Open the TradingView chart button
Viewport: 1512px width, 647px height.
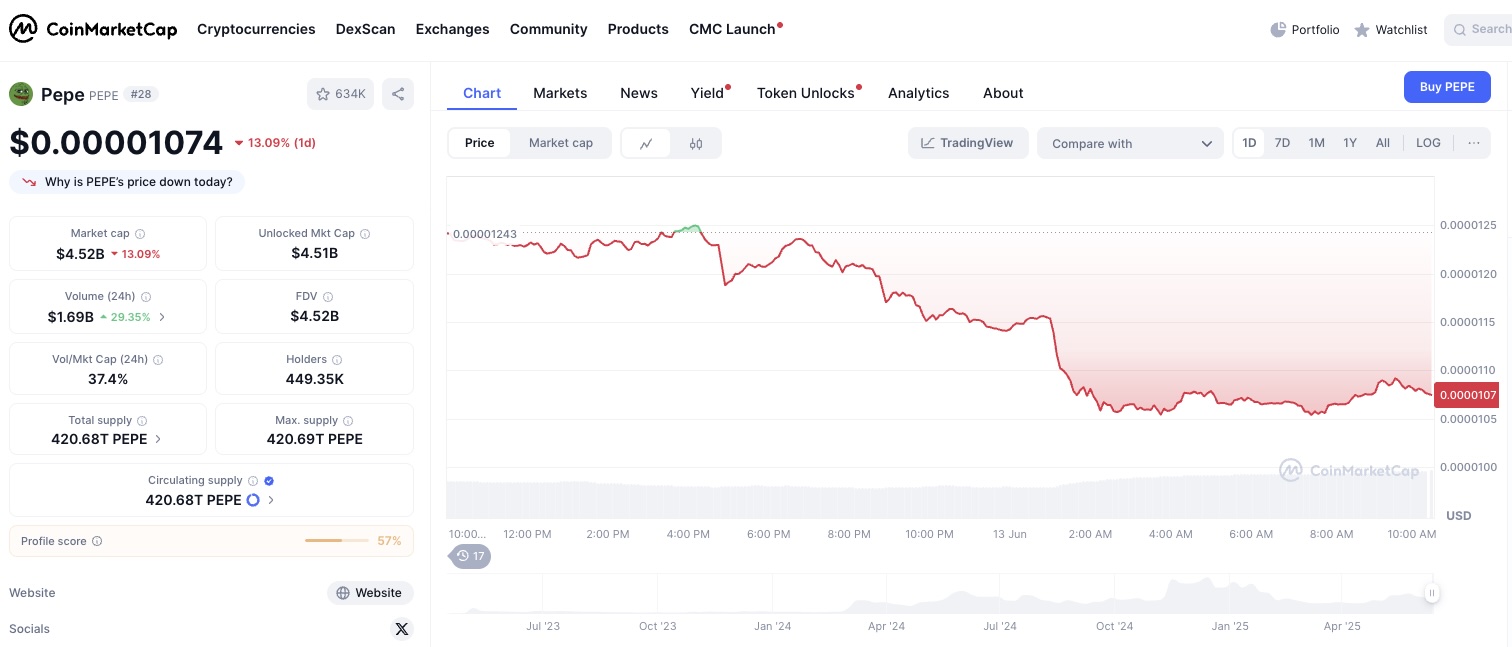coord(968,143)
